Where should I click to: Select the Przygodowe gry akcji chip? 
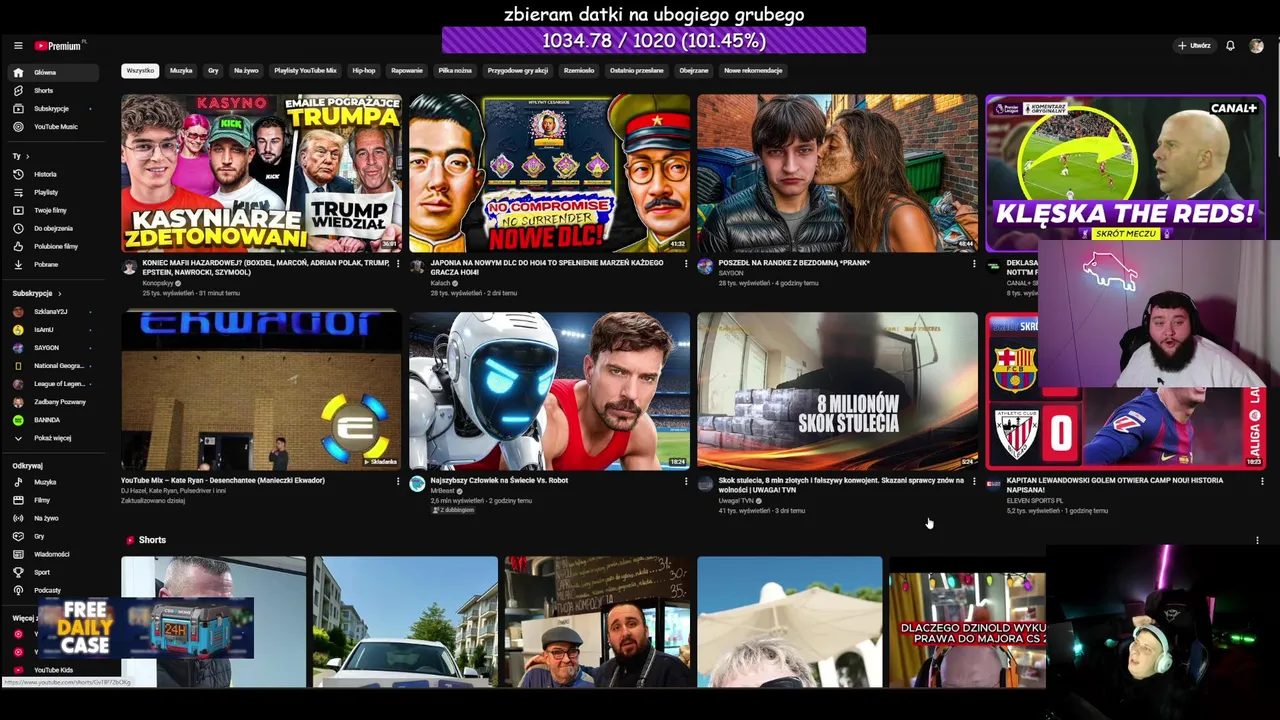coord(517,71)
